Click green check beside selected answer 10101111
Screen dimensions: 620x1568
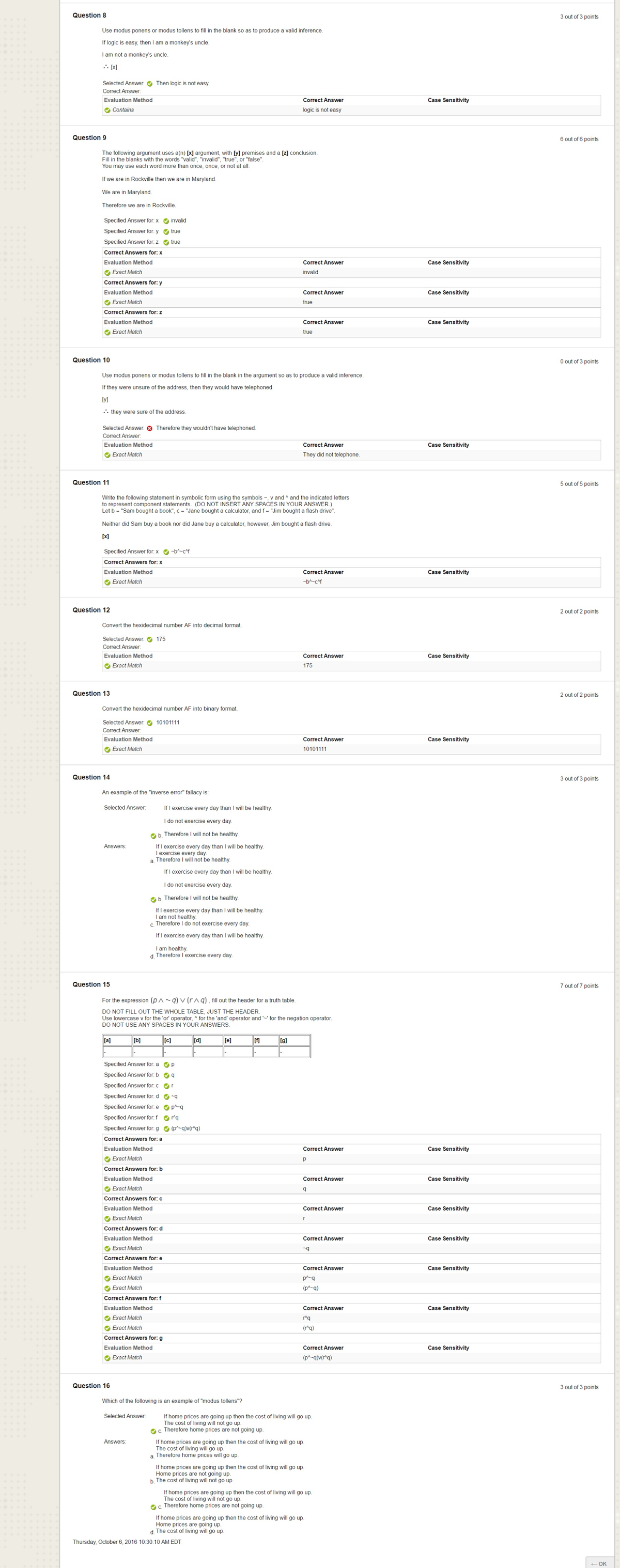(150, 723)
